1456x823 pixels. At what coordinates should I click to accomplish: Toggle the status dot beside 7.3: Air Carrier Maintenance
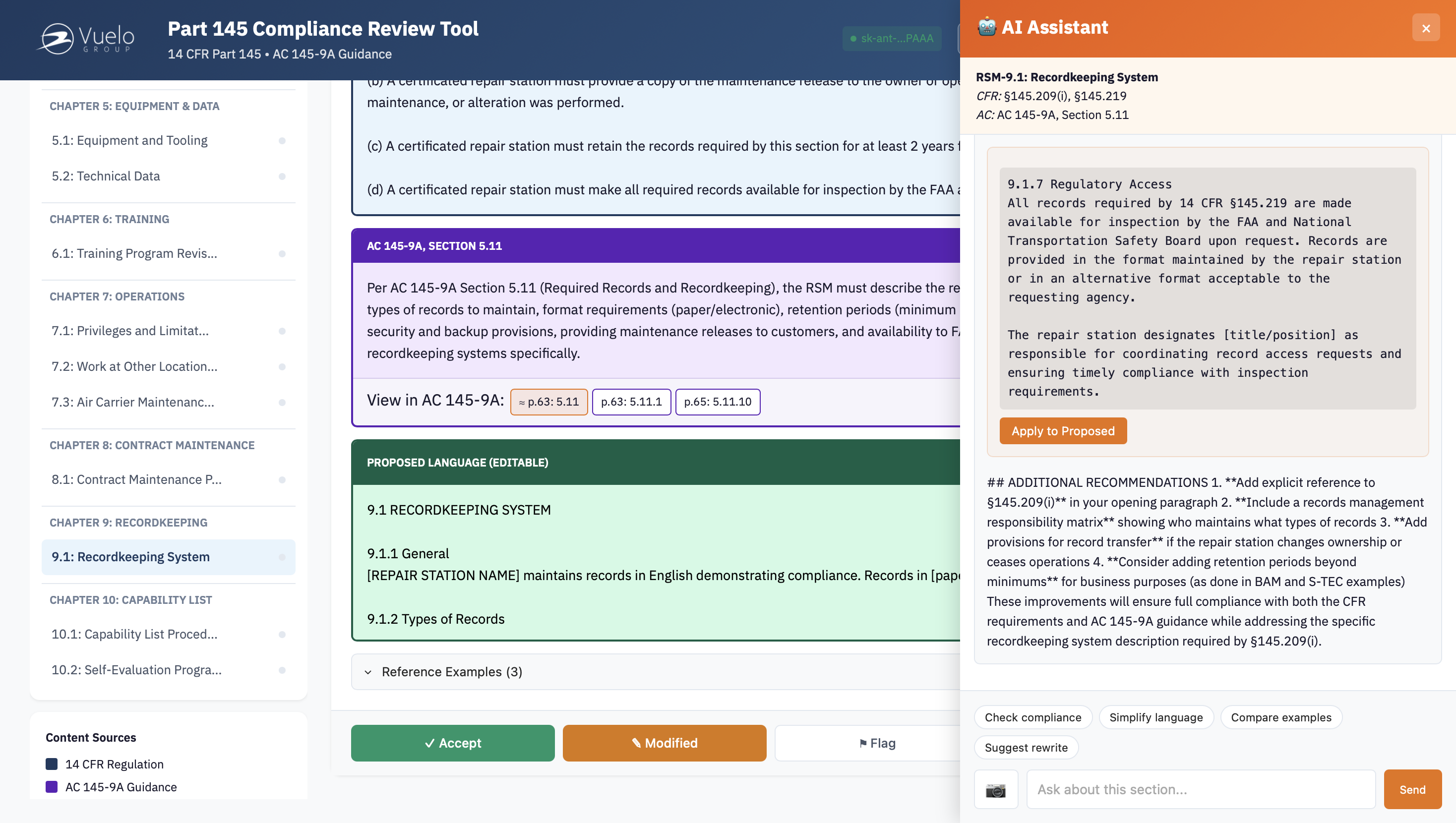[282, 403]
